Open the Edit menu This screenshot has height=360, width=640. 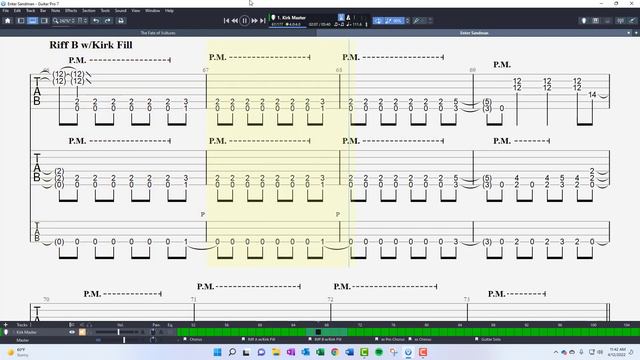point(17,11)
